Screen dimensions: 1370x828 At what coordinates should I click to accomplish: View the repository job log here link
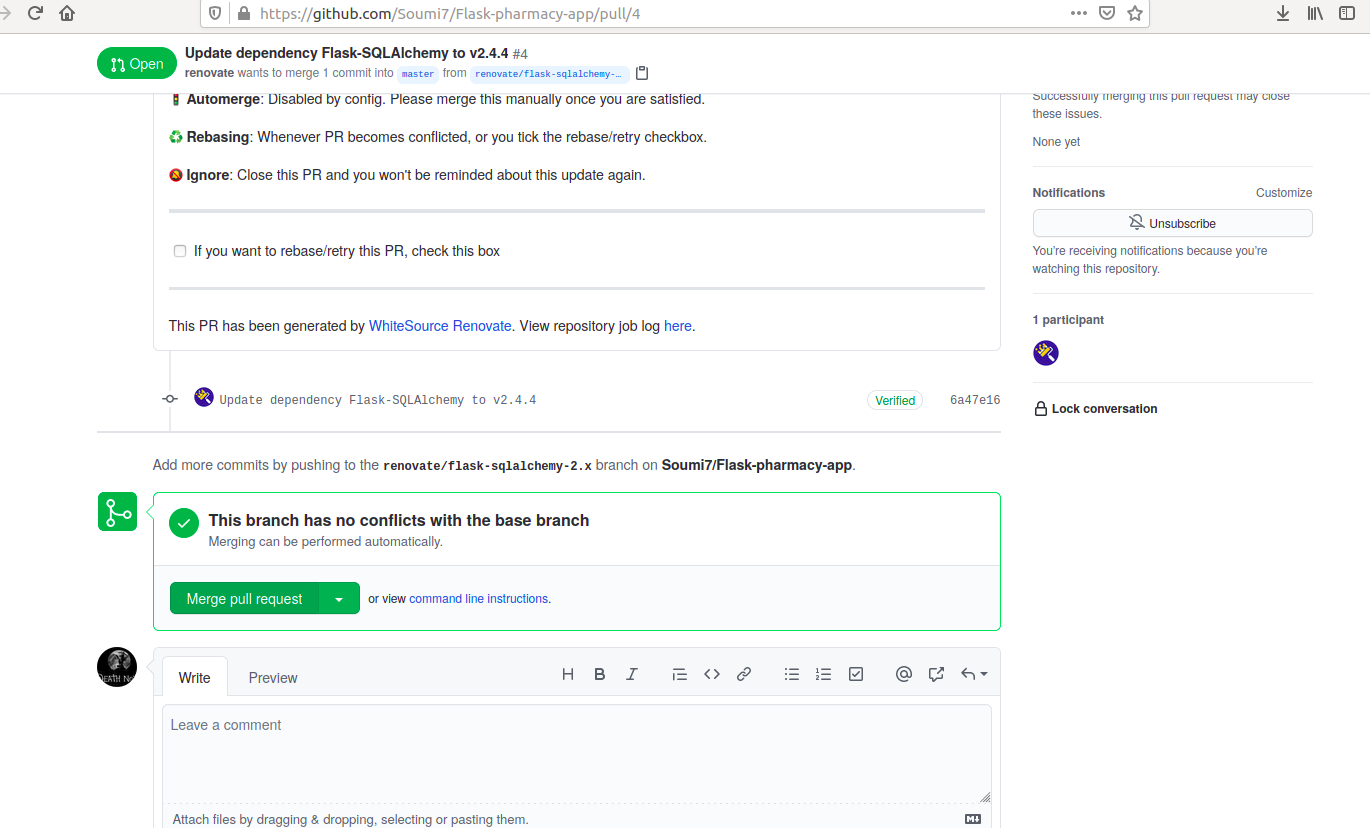click(x=677, y=326)
